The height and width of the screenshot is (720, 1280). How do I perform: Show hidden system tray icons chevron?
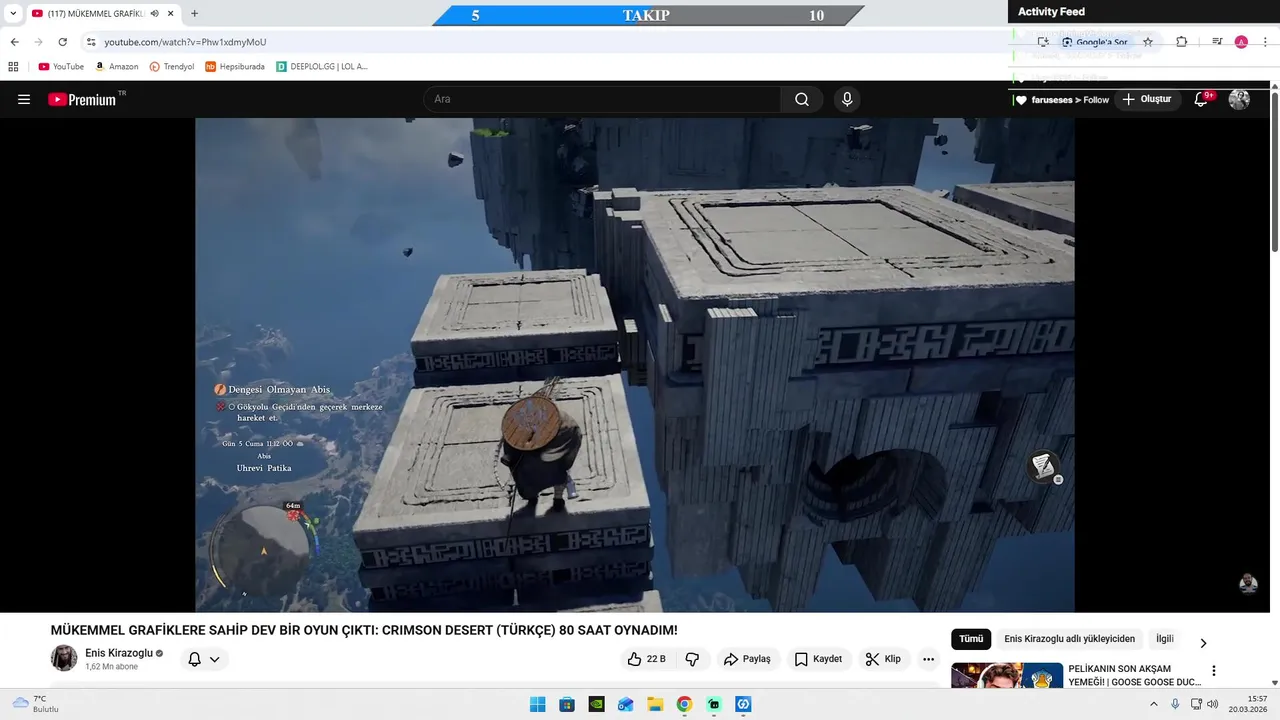[1153, 704]
